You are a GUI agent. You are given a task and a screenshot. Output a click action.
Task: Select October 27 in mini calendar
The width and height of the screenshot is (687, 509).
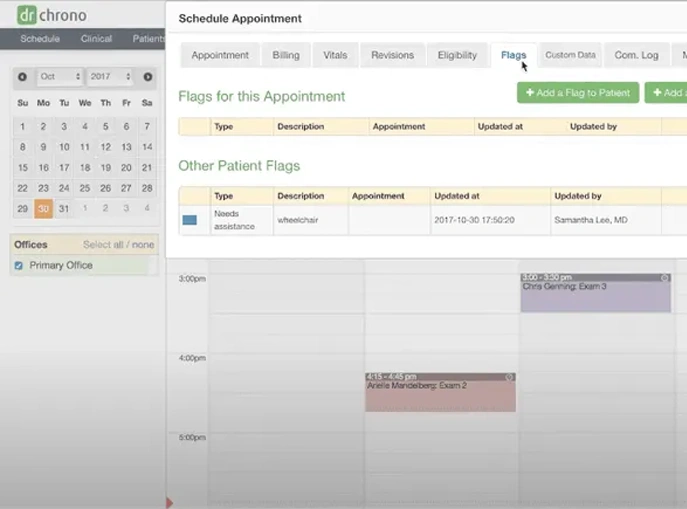(x=126, y=188)
